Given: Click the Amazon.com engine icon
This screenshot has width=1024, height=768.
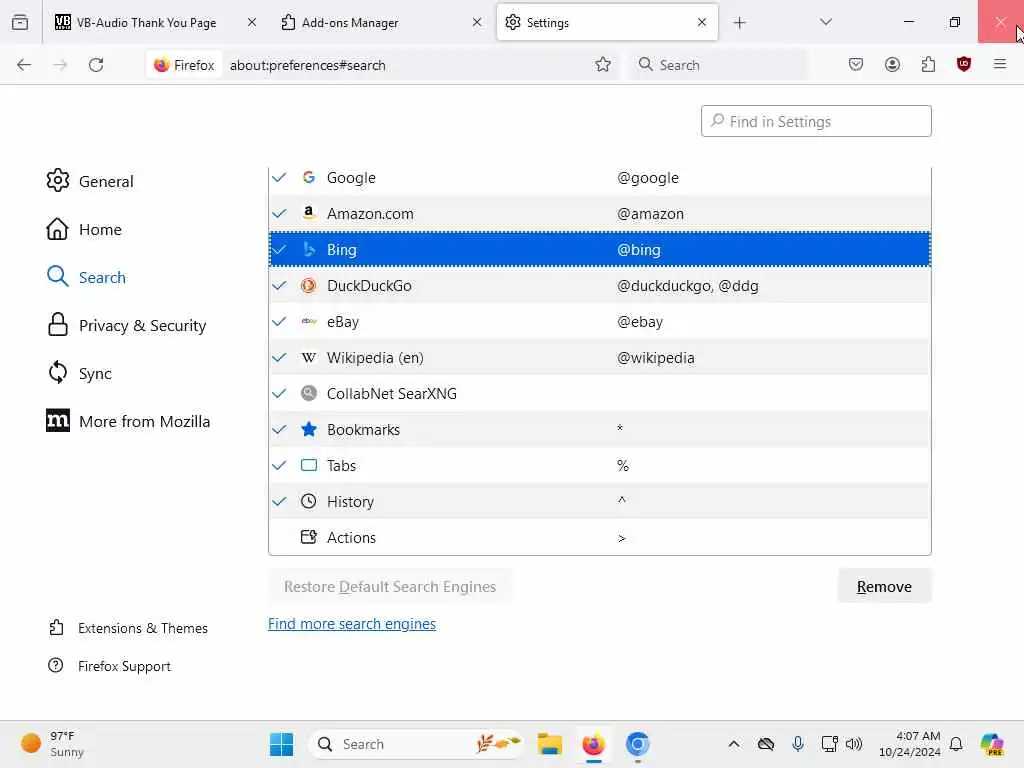Looking at the screenshot, I should 309,213.
